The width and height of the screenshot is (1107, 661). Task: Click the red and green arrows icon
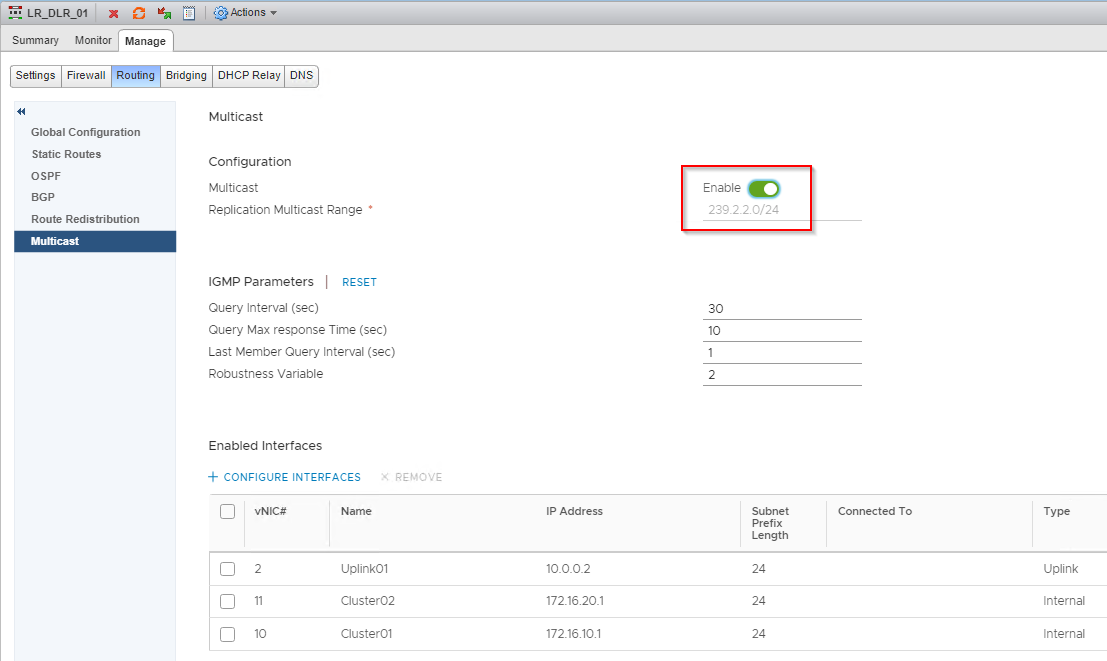click(x=164, y=13)
